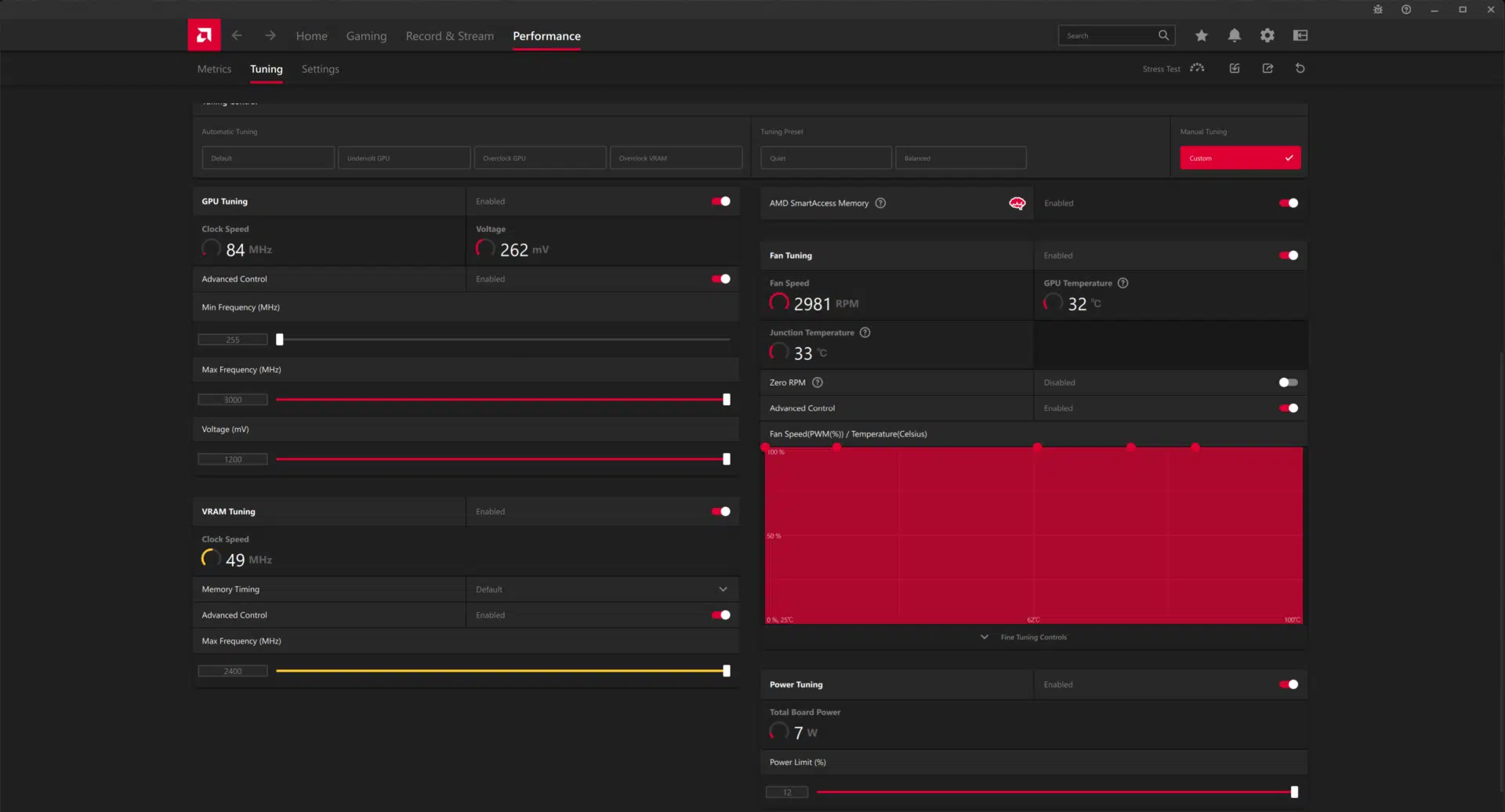Screen dimensions: 1505x812
Task: Click the export profile icon
Action: tap(1267, 68)
